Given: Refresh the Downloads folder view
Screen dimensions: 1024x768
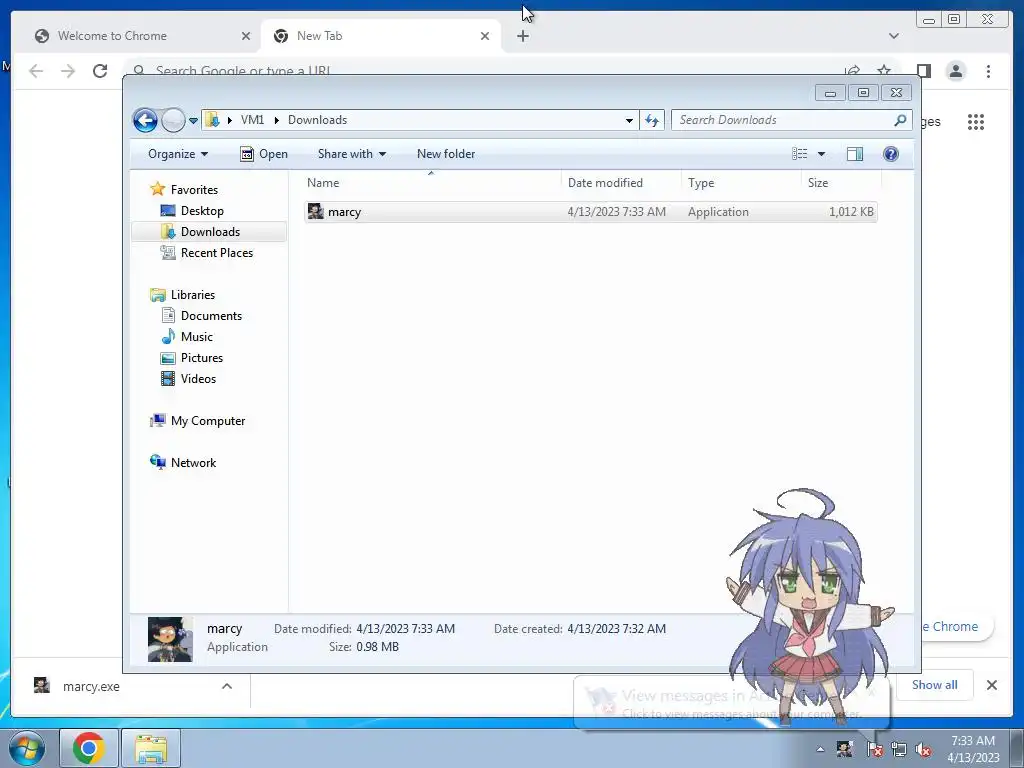Looking at the screenshot, I should [x=652, y=120].
